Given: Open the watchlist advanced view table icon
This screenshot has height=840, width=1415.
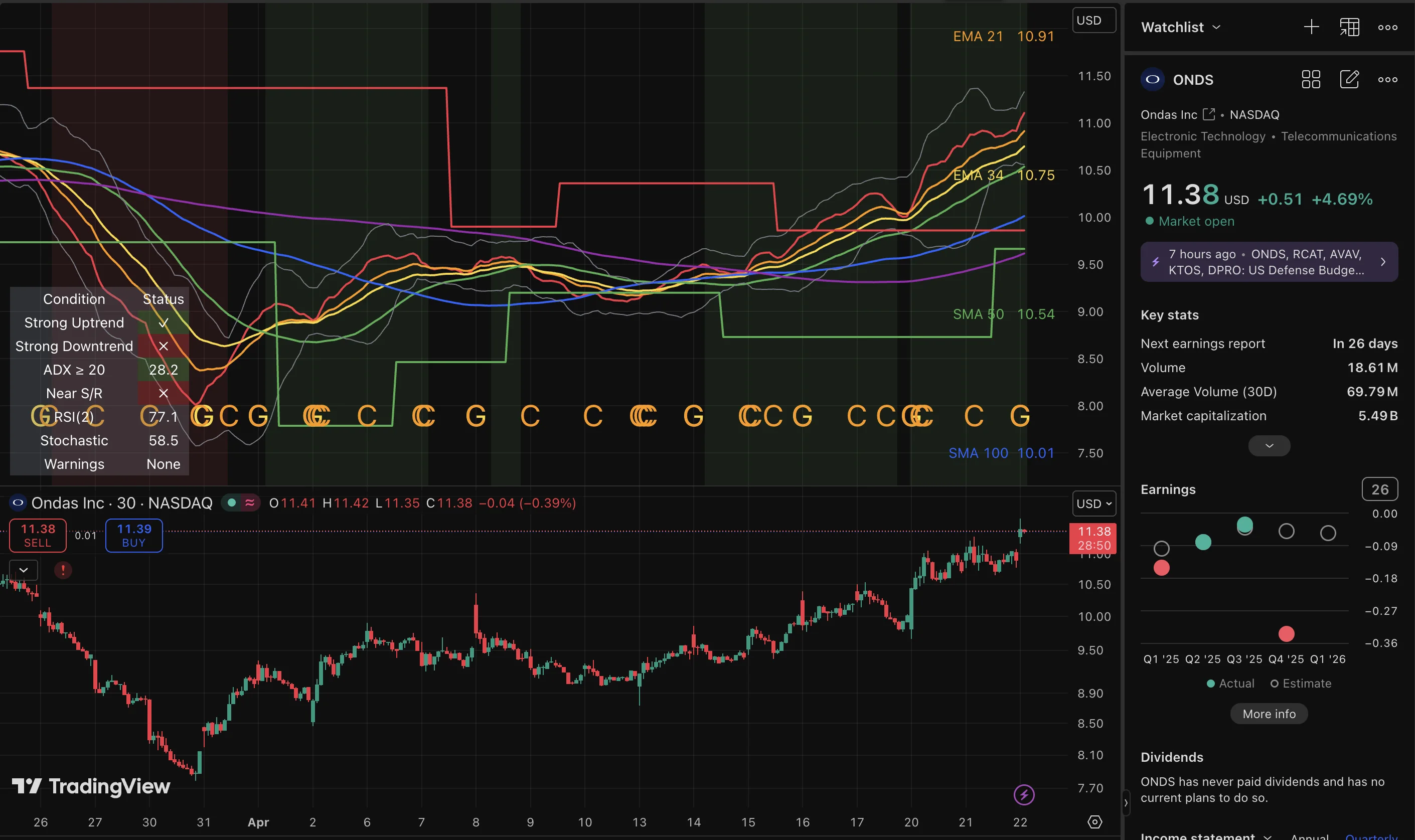Looking at the screenshot, I should (x=1349, y=27).
